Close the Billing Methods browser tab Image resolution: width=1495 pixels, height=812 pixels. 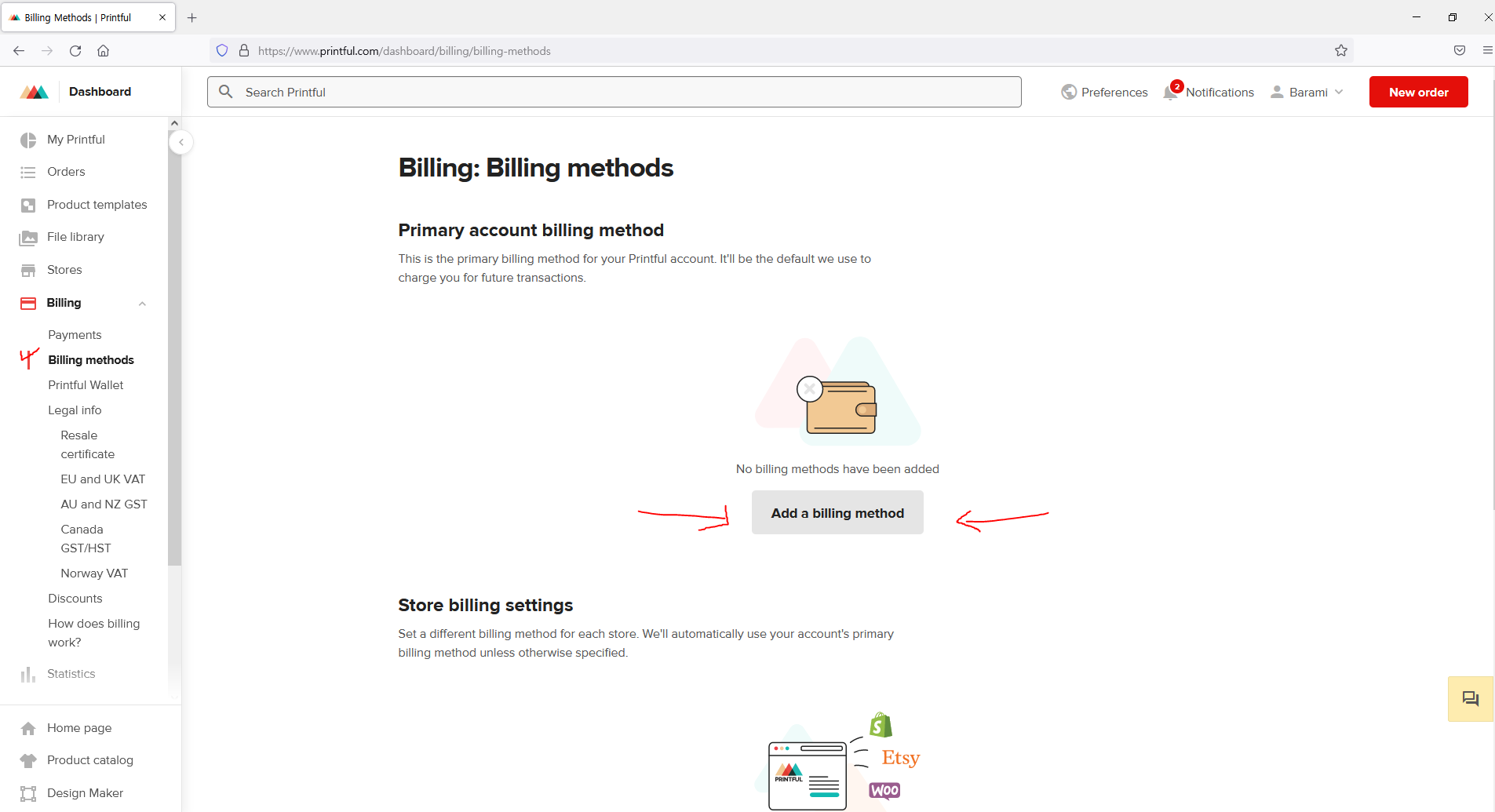(x=162, y=17)
